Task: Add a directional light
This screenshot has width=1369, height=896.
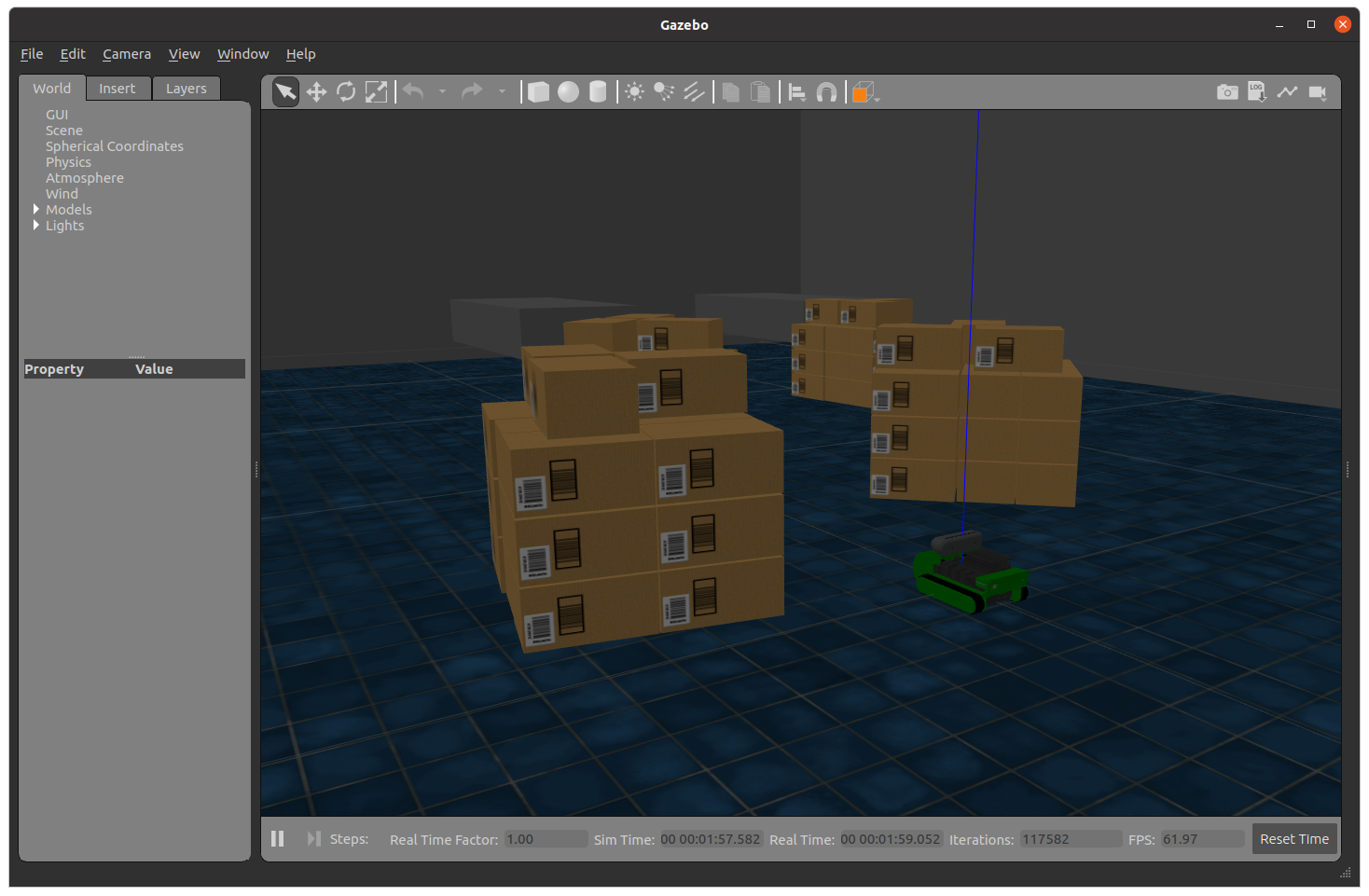Action: pyautogui.click(x=694, y=91)
